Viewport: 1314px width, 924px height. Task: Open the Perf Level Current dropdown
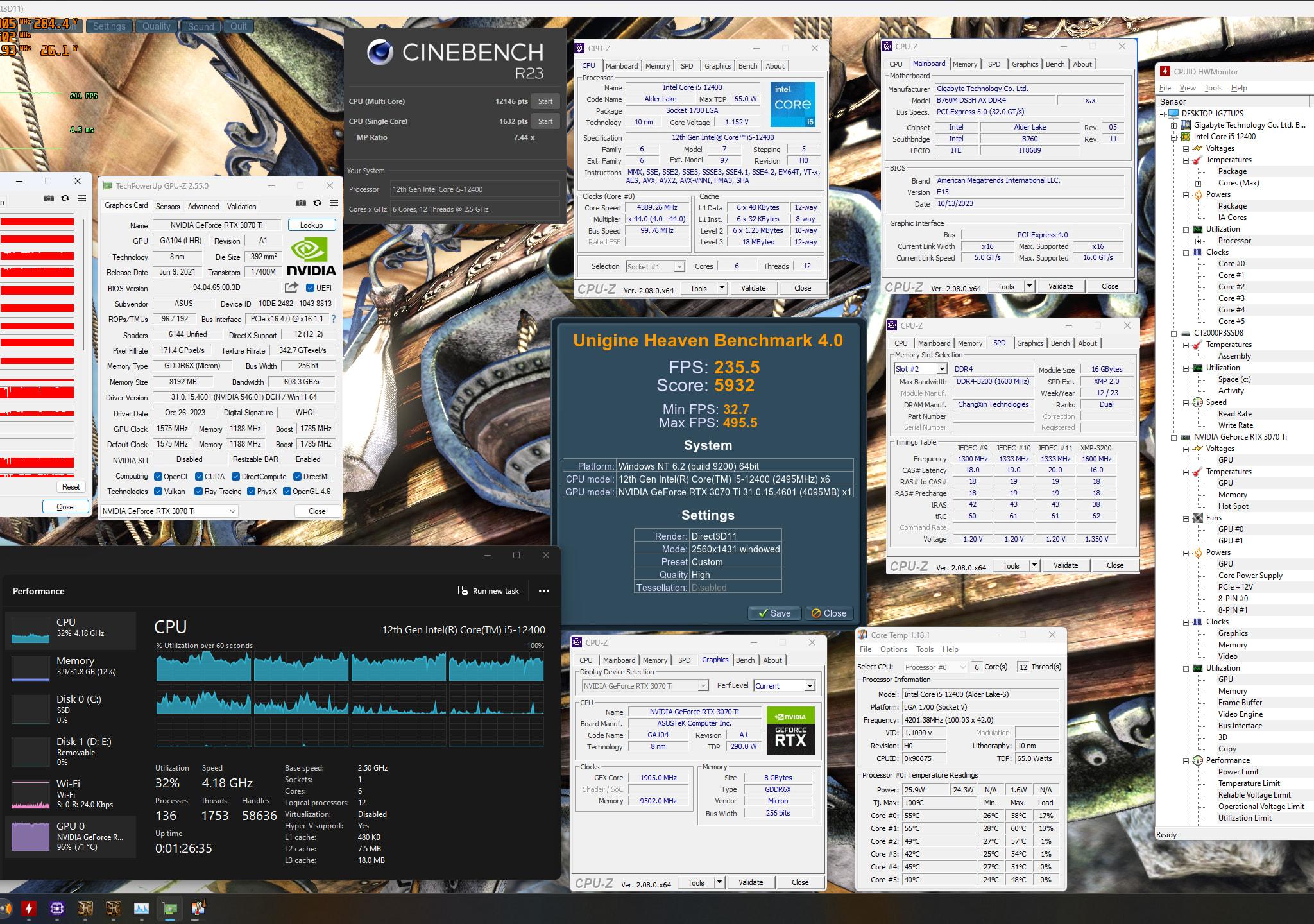click(x=784, y=685)
